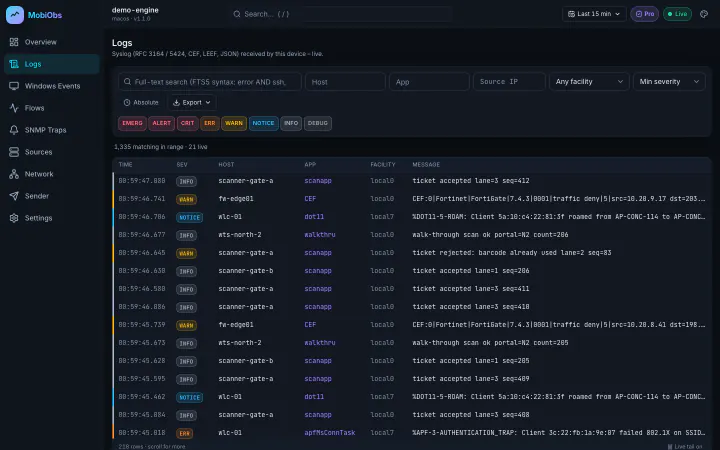Click the Export download icon
720x450 pixels.
pos(176,102)
